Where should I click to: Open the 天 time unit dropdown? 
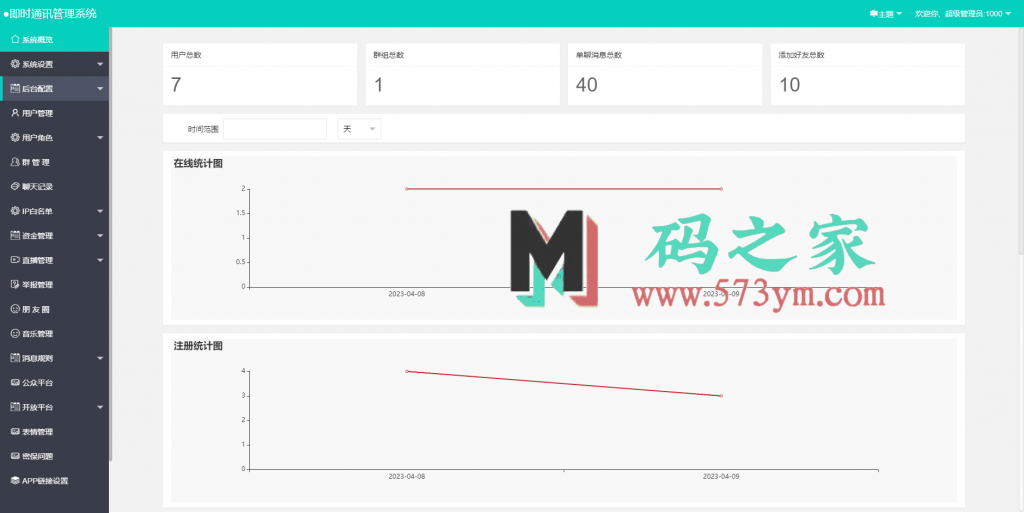coord(359,129)
